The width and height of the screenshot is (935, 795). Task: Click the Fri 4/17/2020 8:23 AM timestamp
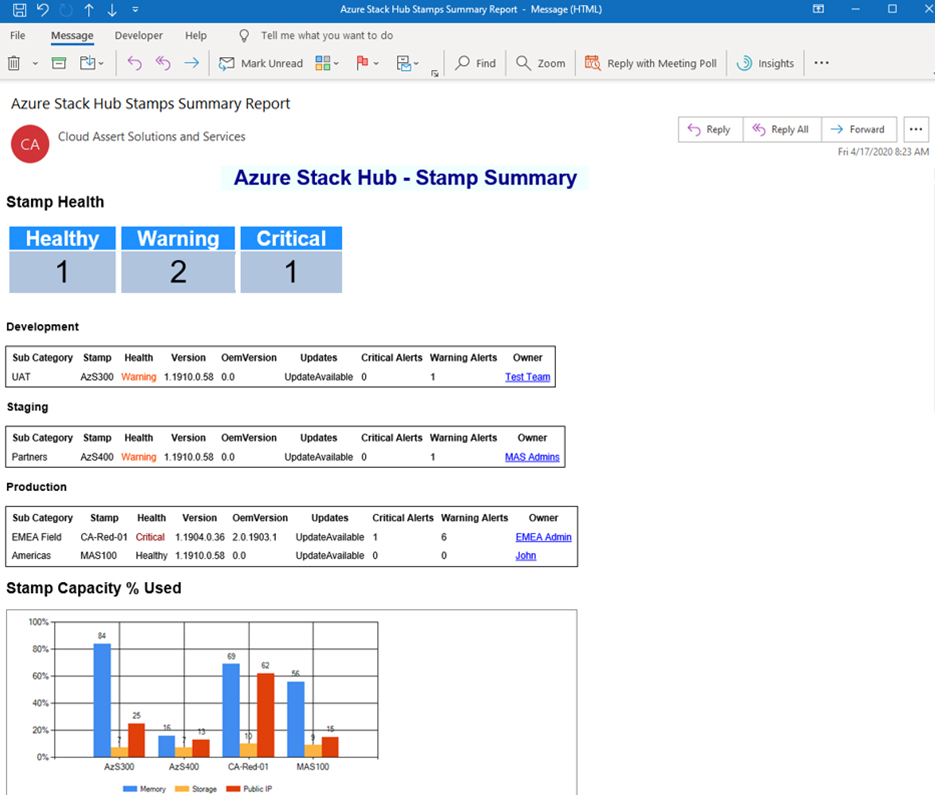[883, 152]
